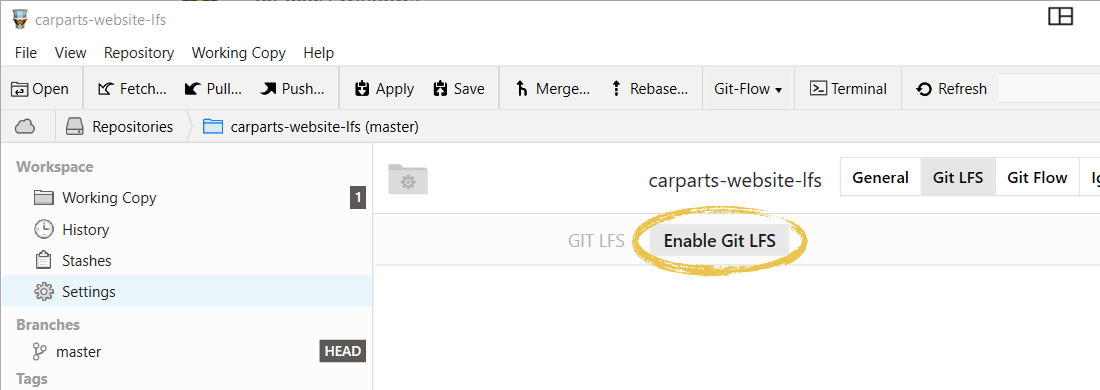Refresh the repository view

coord(952,89)
